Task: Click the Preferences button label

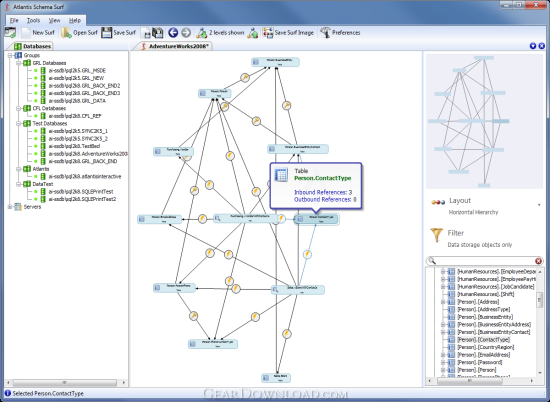Action: 346,33
